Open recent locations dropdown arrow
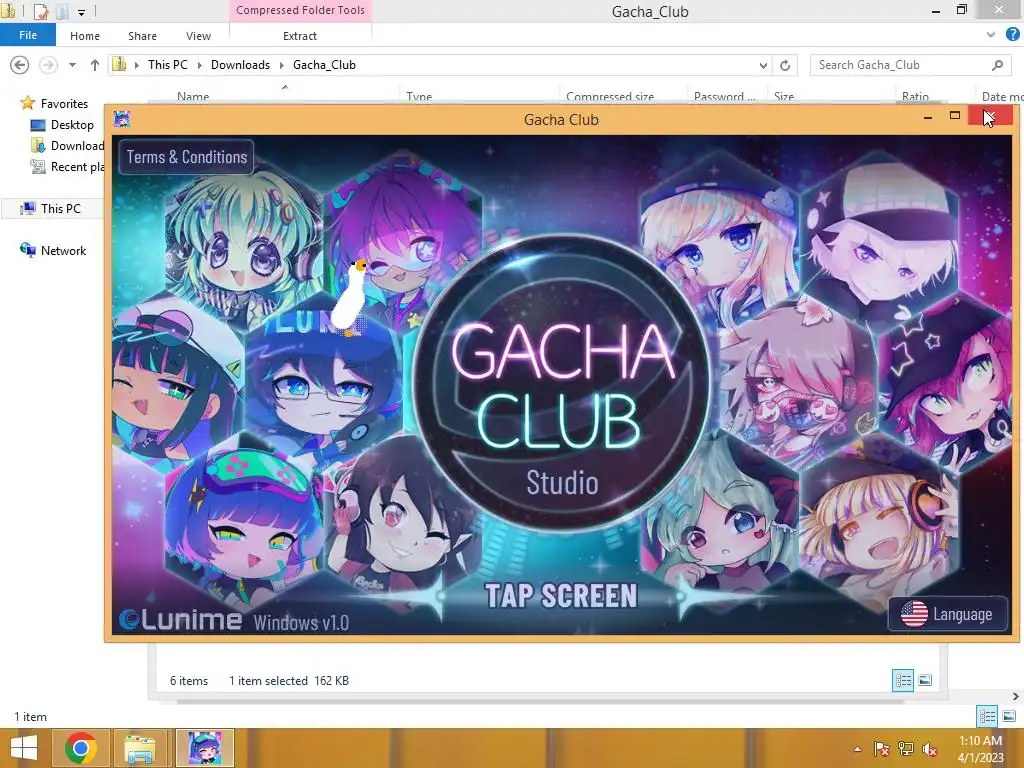1024x768 pixels. click(x=72, y=65)
